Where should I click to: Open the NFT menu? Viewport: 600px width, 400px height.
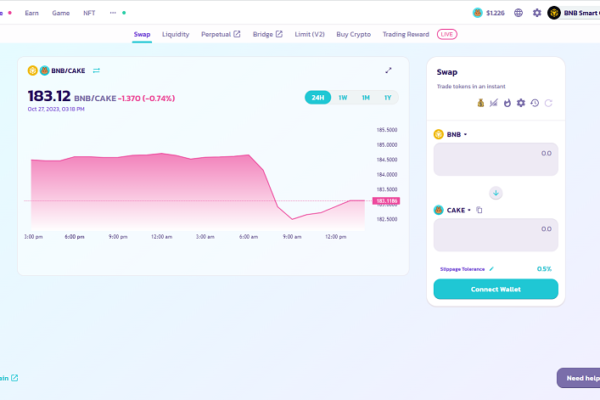pyautogui.click(x=89, y=13)
